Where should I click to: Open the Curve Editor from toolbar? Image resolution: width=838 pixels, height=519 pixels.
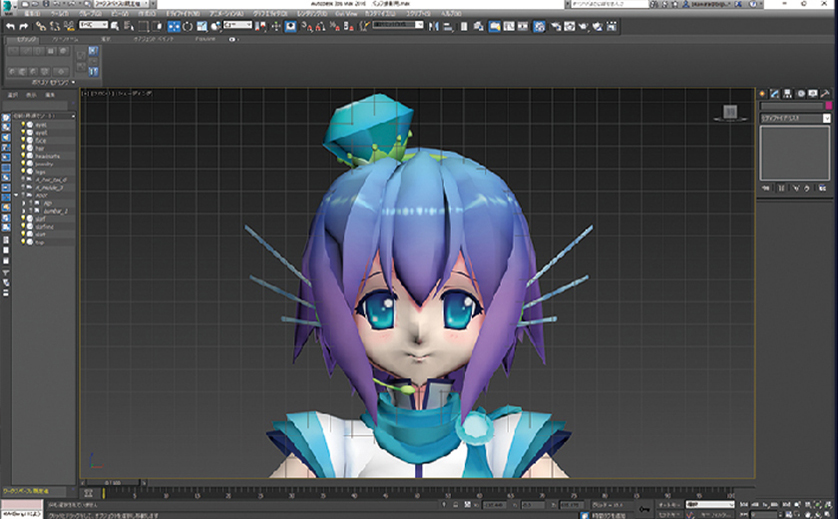509,26
